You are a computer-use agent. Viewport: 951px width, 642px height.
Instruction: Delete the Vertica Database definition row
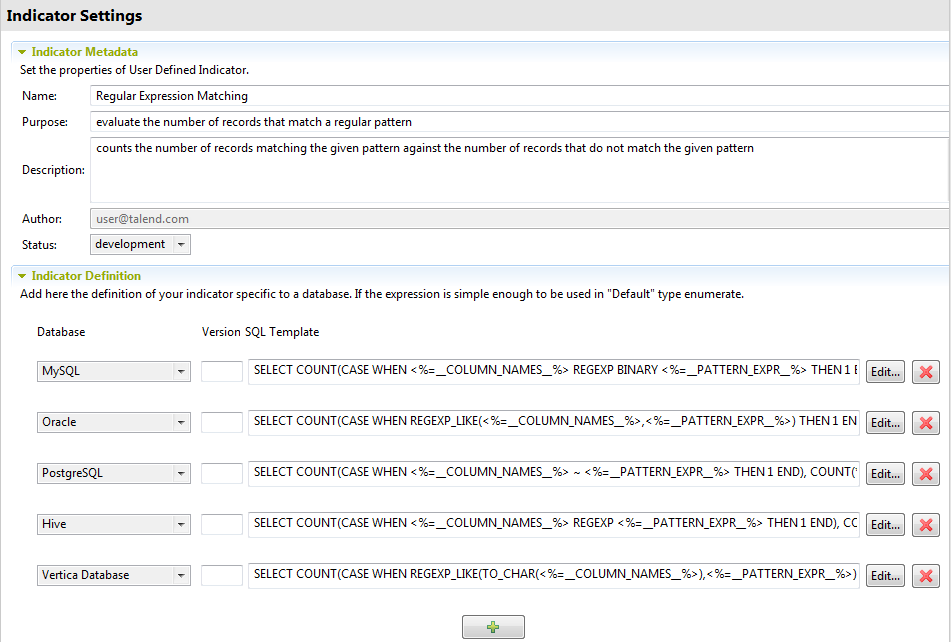[925, 575]
